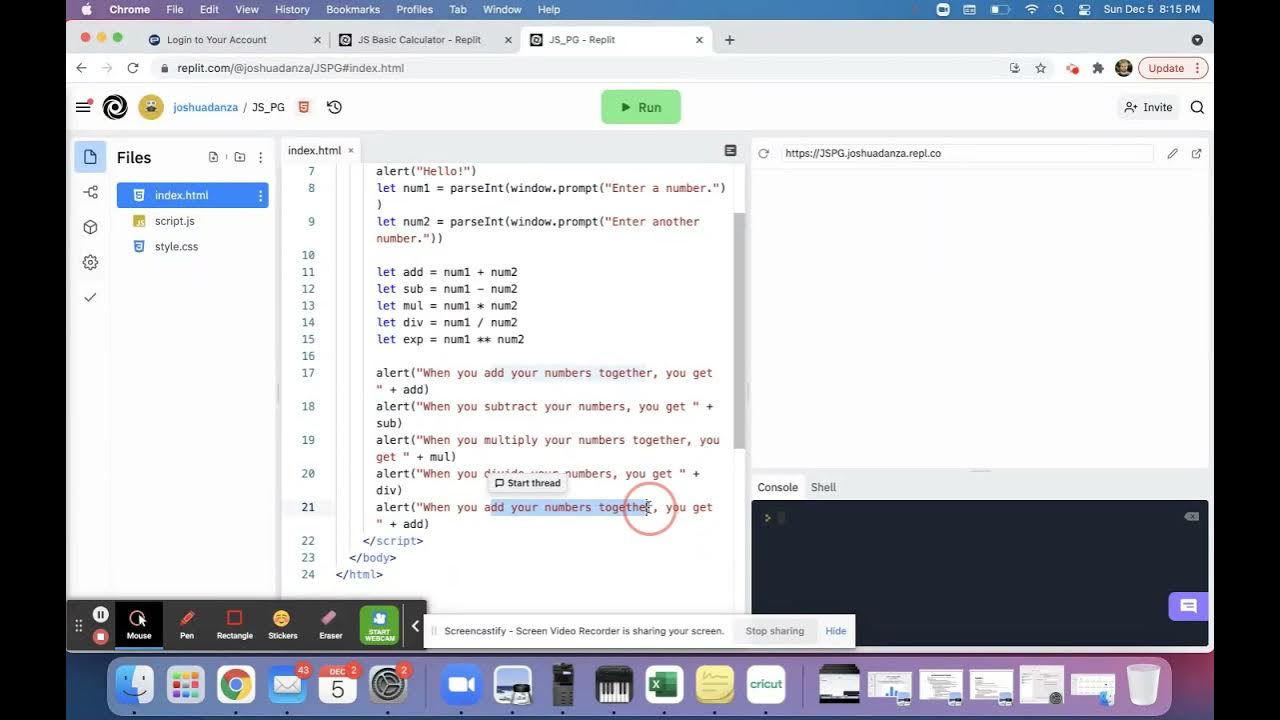This screenshot has width=1280, height=720.
Task: Open the History menu in menu bar
Action: [x=292, y=9]
